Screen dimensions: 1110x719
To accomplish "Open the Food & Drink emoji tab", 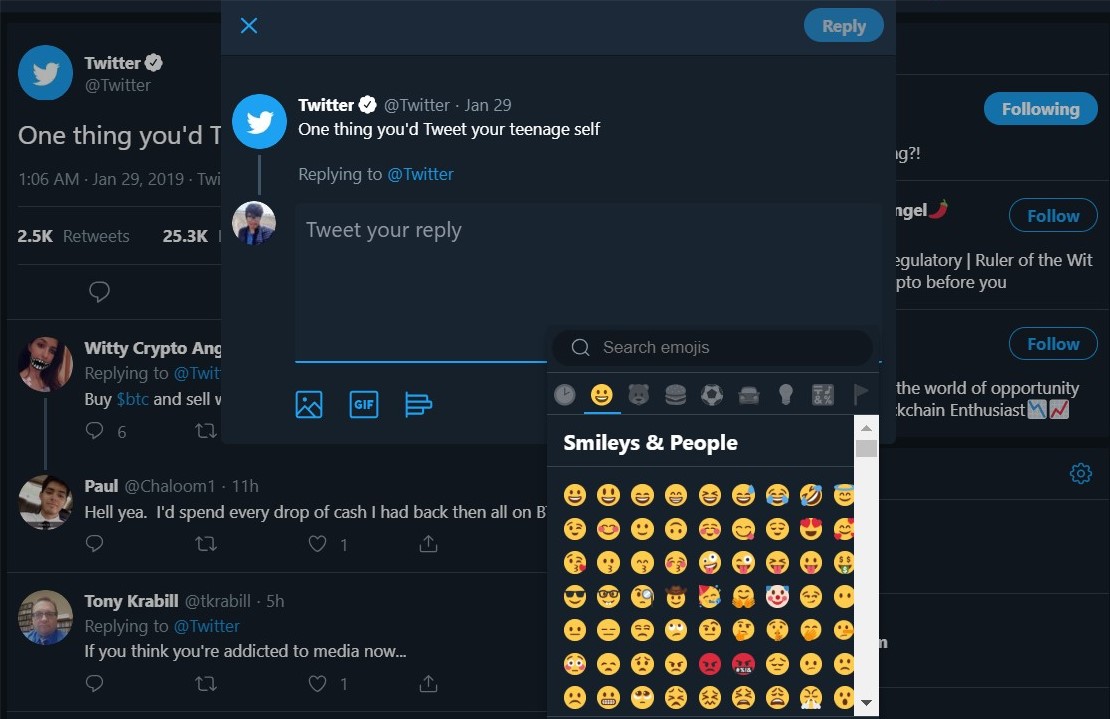I will 675,395.
